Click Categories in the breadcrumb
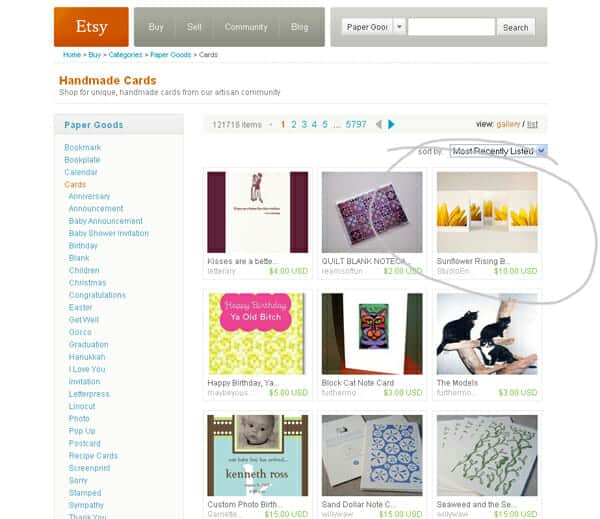Screen dimensions: 600x519 click(x=125, y=55)
